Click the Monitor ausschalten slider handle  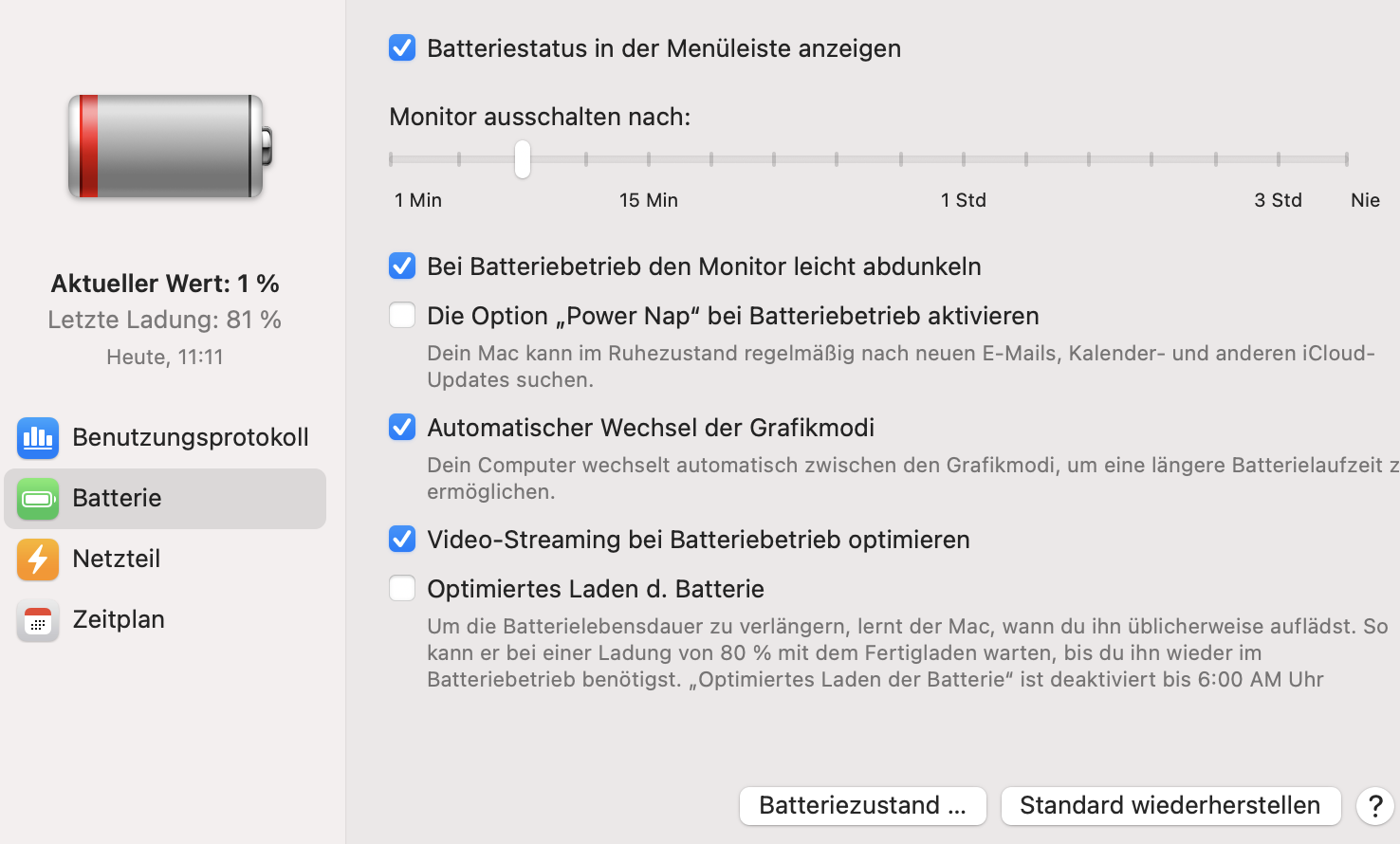[x=523, y=159]
